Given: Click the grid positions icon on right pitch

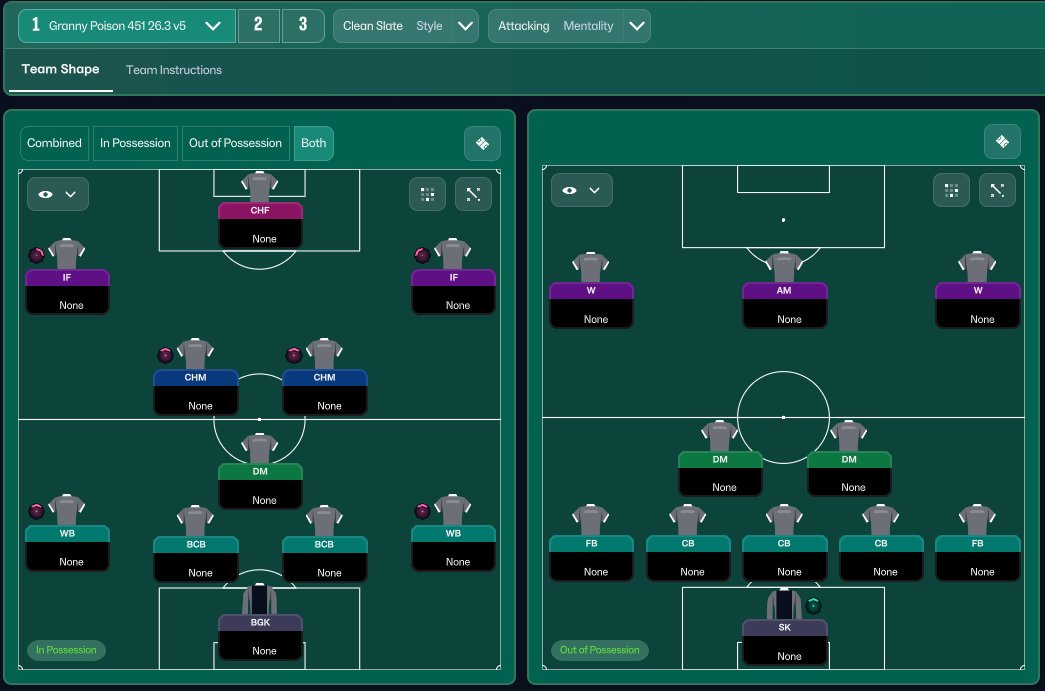Looking at the screenshot, I should pyautogui.click(x=951, y=191).
